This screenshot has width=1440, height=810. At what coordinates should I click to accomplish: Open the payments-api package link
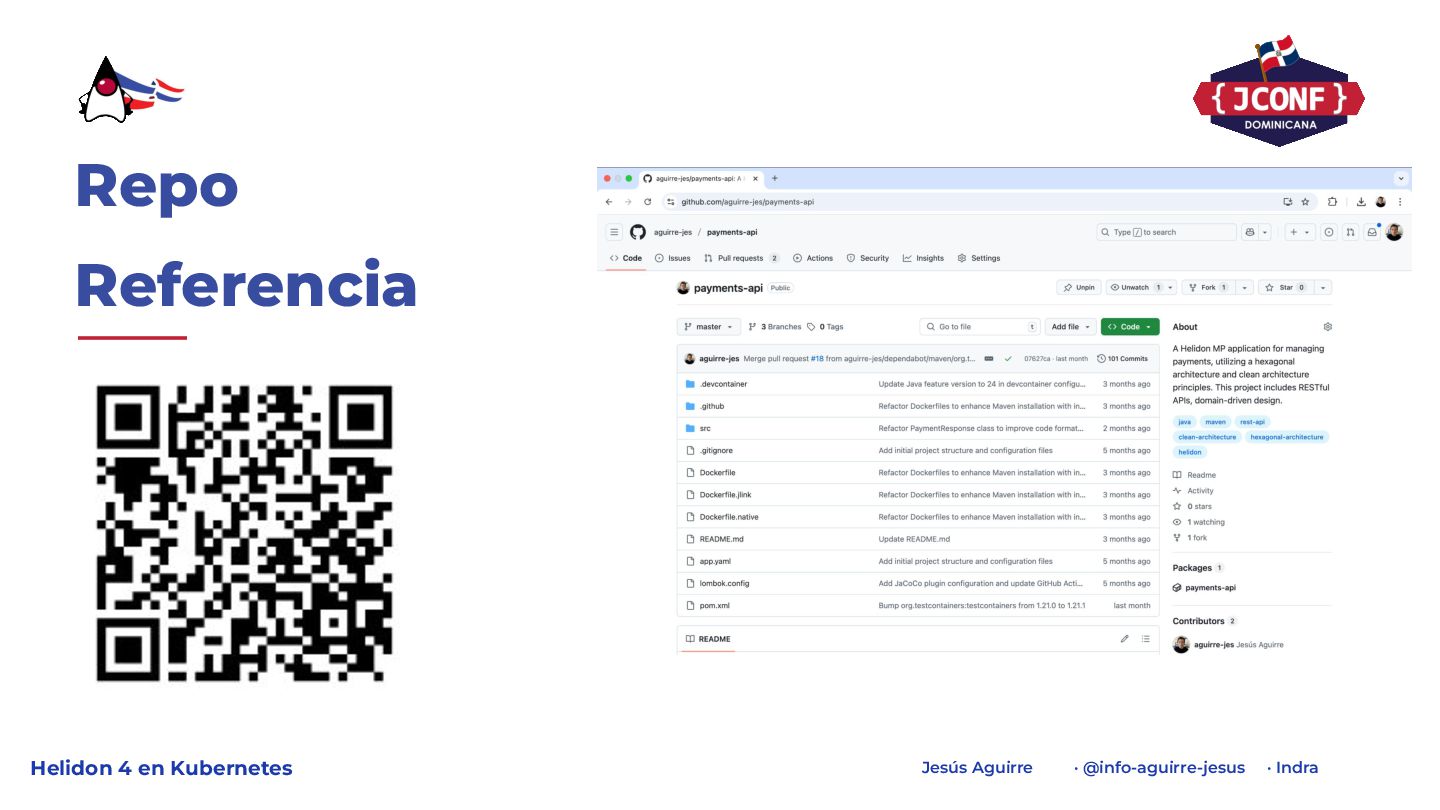pyautogui.click(x=1205, y=588)
